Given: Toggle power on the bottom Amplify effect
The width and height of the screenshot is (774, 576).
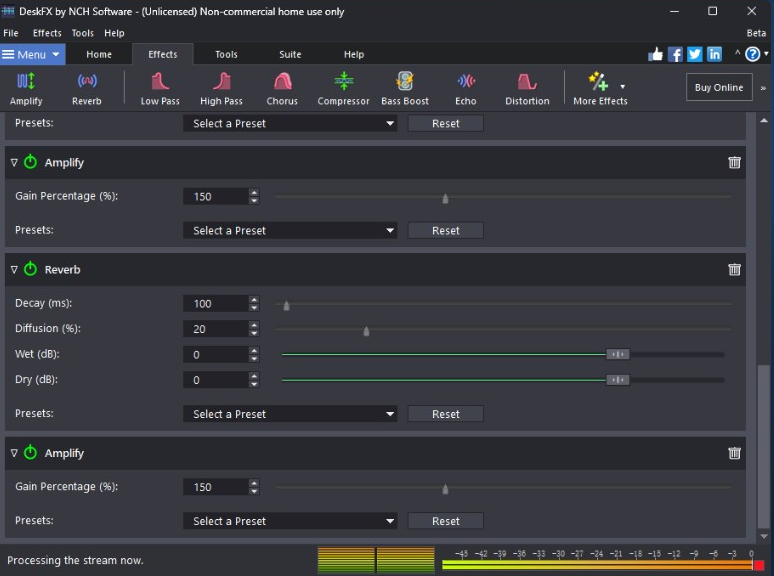Looking at the screenshot, I should [30, 453].
